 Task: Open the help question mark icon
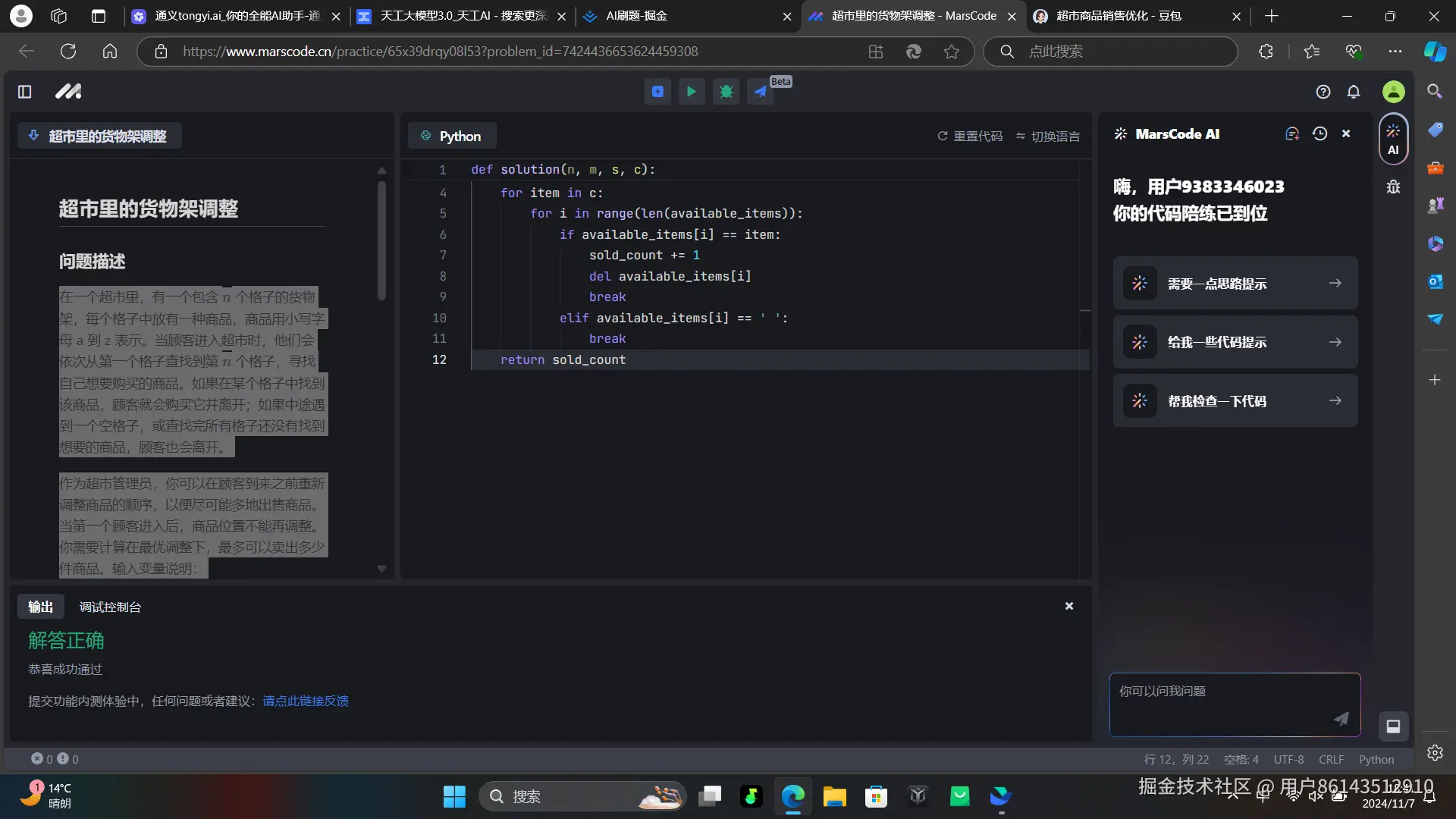[x=1323, y=92]
